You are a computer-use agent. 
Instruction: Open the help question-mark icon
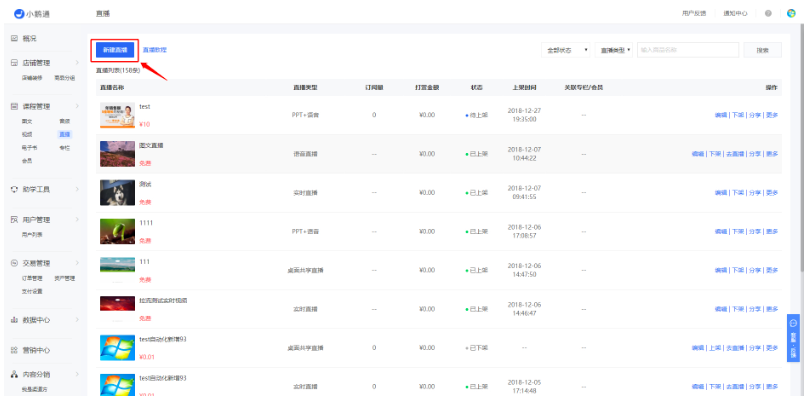point(768,13)
